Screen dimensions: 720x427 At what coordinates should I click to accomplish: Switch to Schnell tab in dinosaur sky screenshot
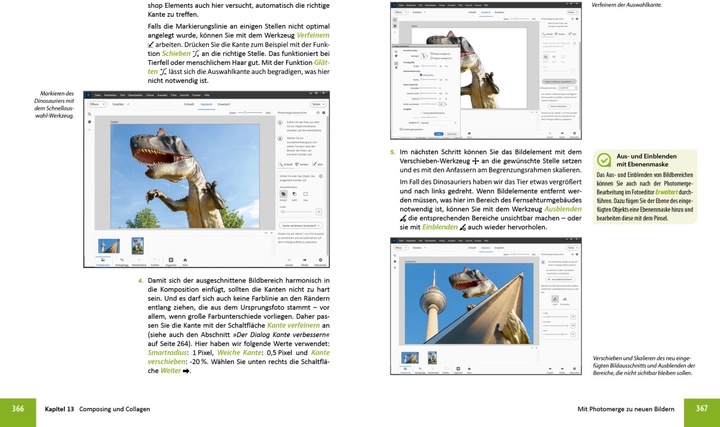pos(189,104)
